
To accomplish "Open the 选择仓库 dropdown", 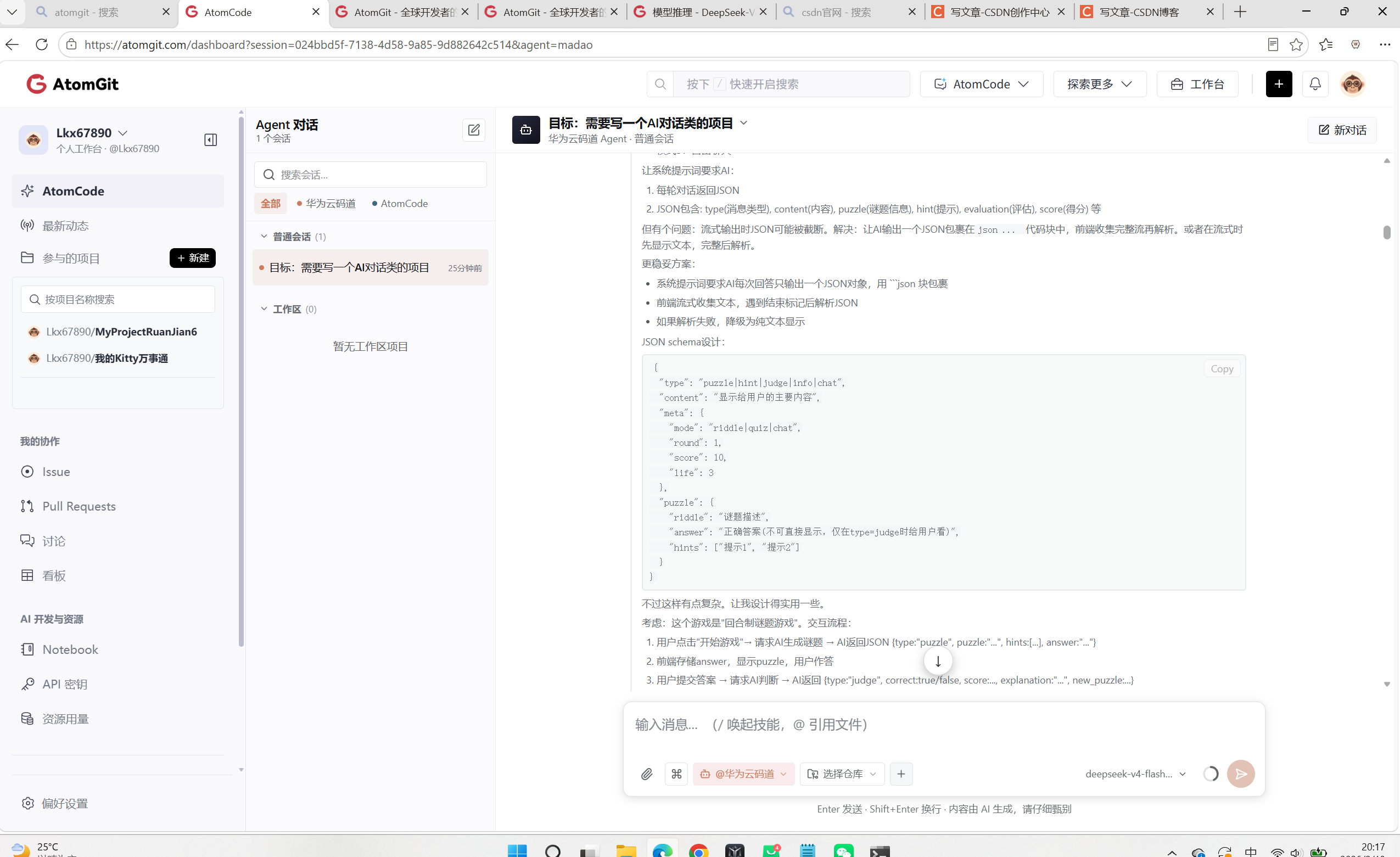I will click(842, 774).
